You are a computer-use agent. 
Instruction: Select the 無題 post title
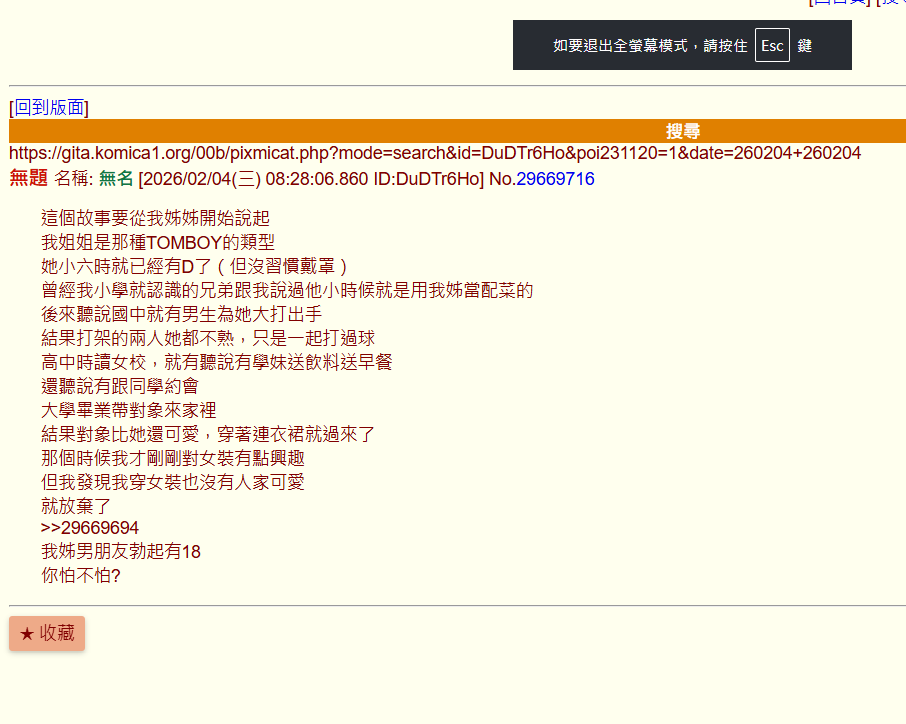pyautogui.click(x=29, y=179)
